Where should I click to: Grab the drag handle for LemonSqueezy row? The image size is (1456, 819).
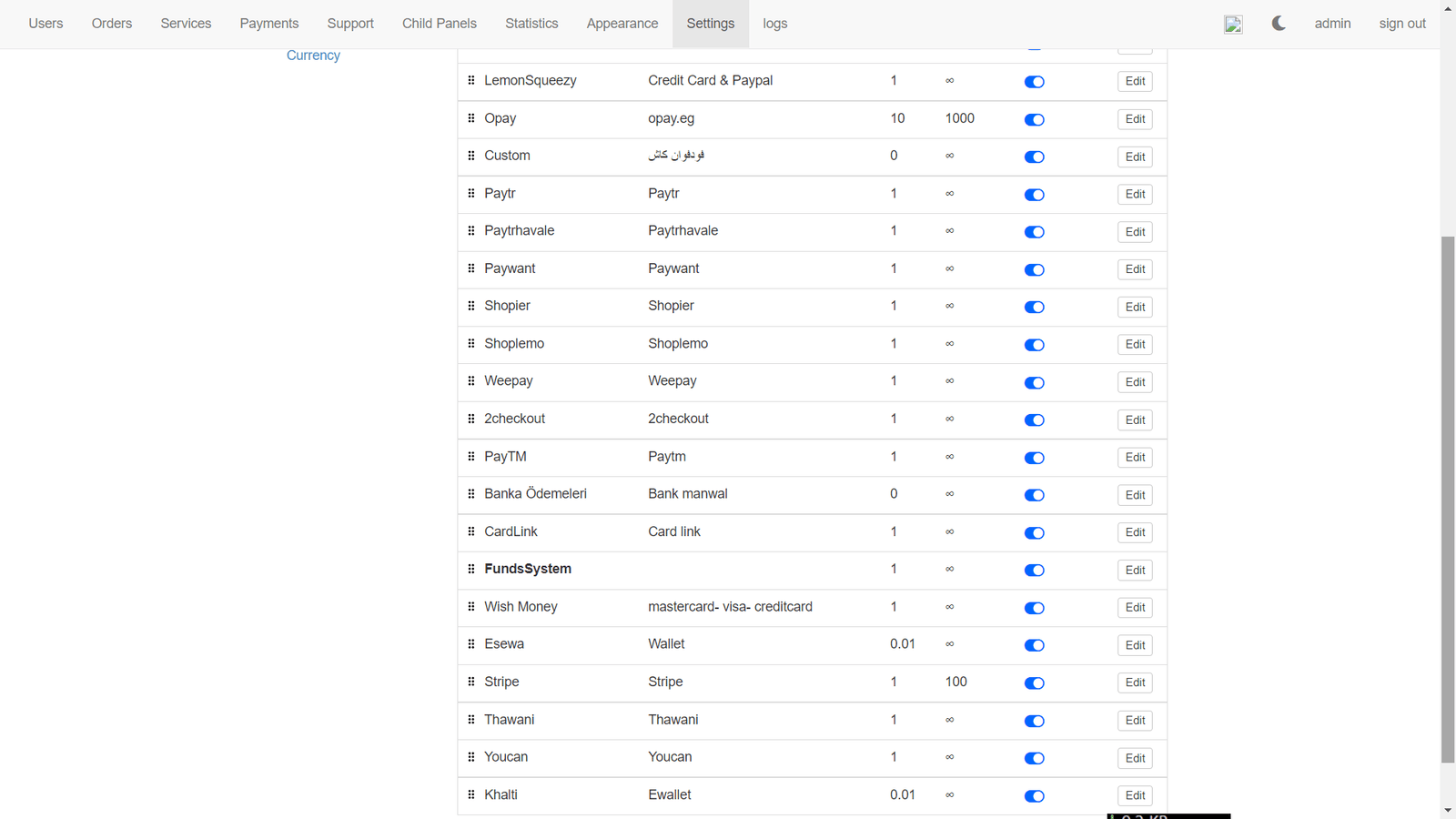point(471,81)
